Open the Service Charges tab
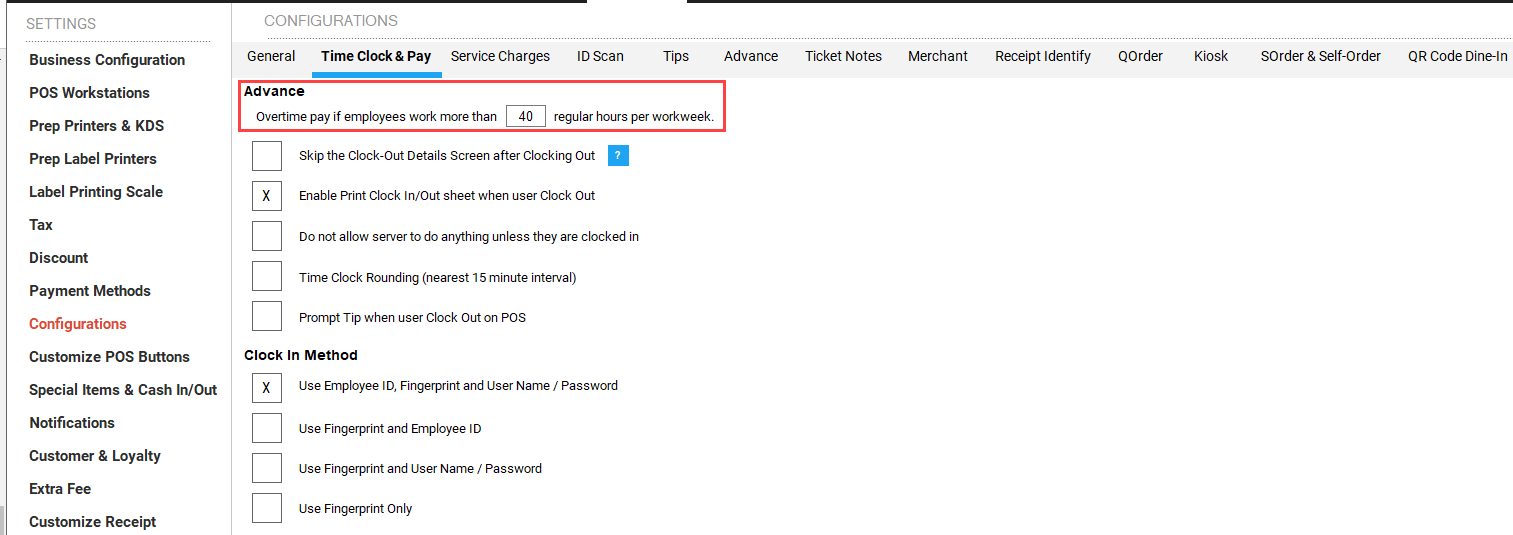This screenshot has width=1513, height=535. [x=500, y=56]
